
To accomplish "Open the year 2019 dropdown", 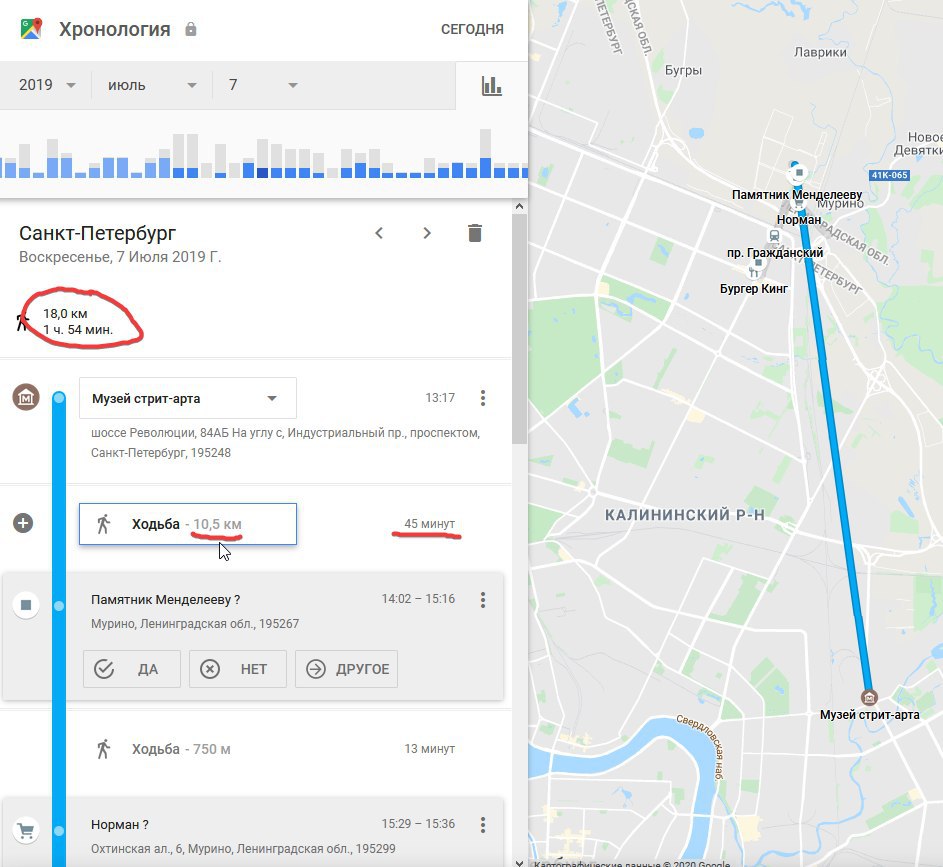I will [46, 85].
